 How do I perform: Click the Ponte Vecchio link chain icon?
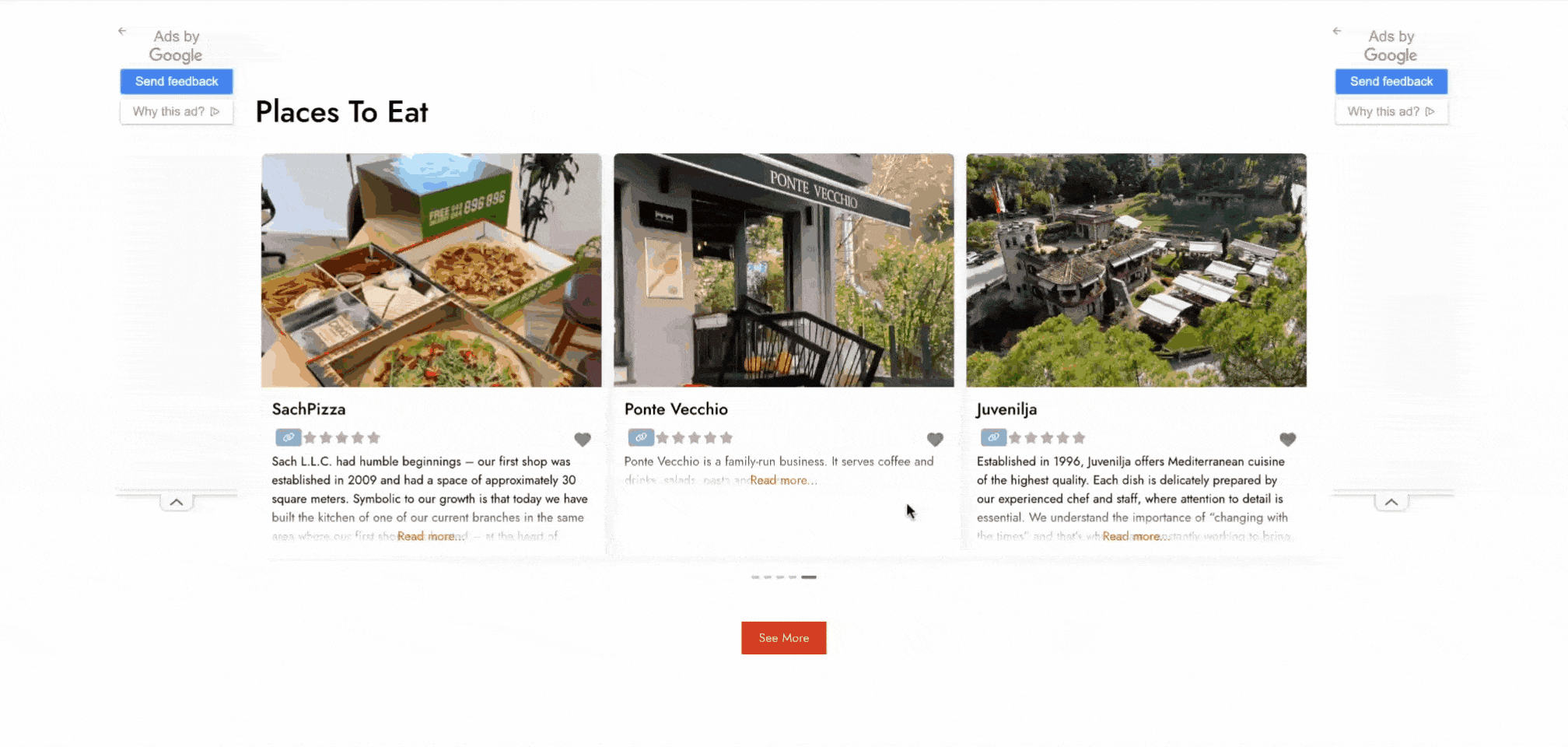tap(641, 437)
